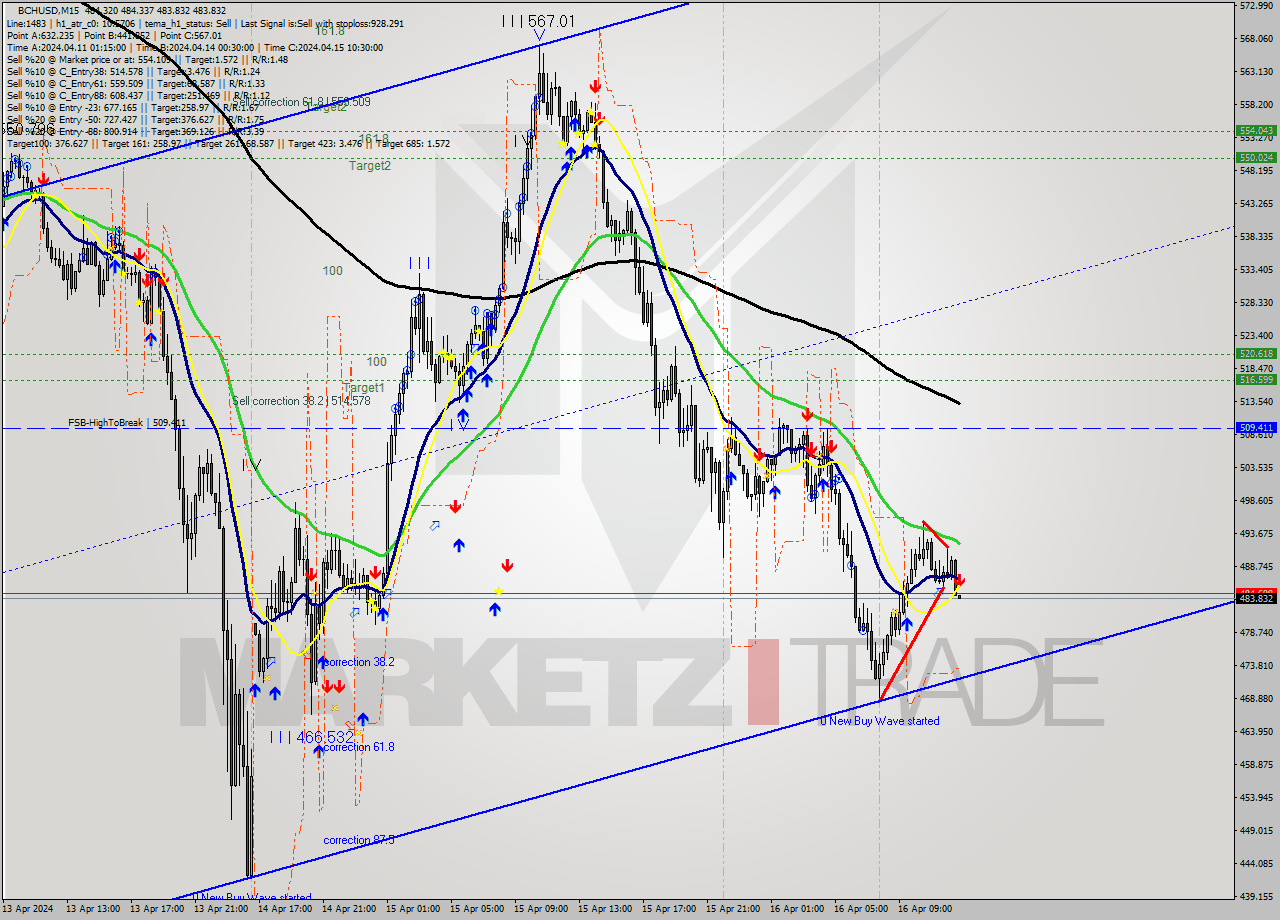
Task: Click '0 New Buy Wave started' near 16 Apr
Action: 879,721
